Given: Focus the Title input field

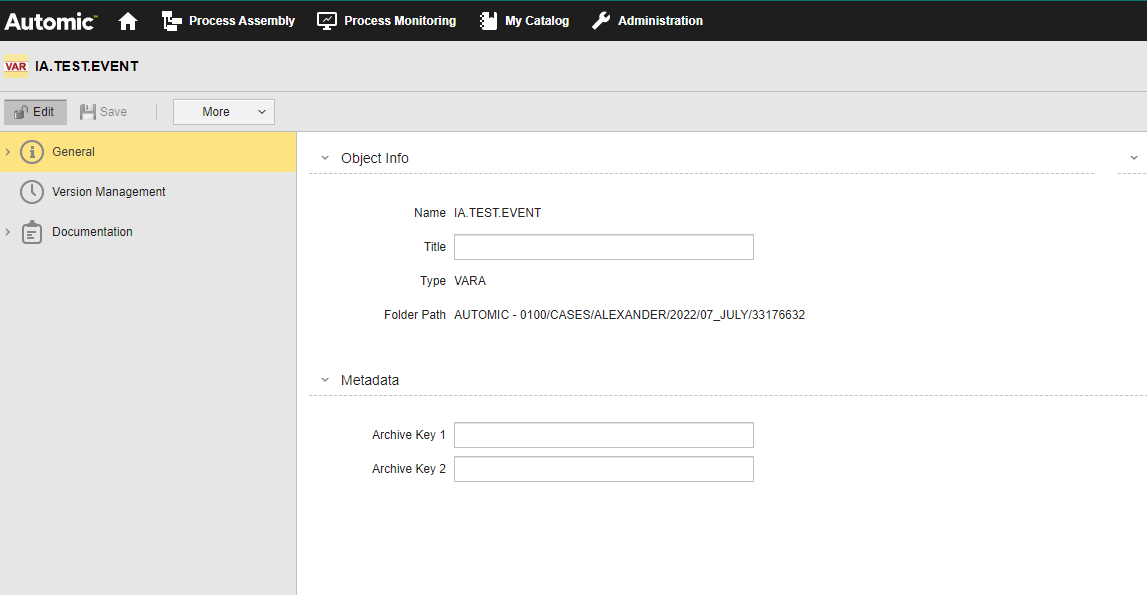Looking at the screenshot, I should point(603,247).
